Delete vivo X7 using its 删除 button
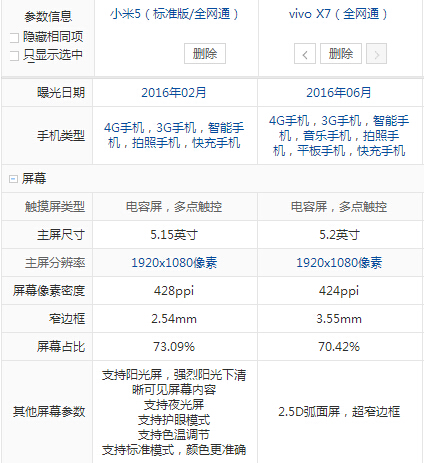This screenshot has height=463, width=424. point(341,53)
